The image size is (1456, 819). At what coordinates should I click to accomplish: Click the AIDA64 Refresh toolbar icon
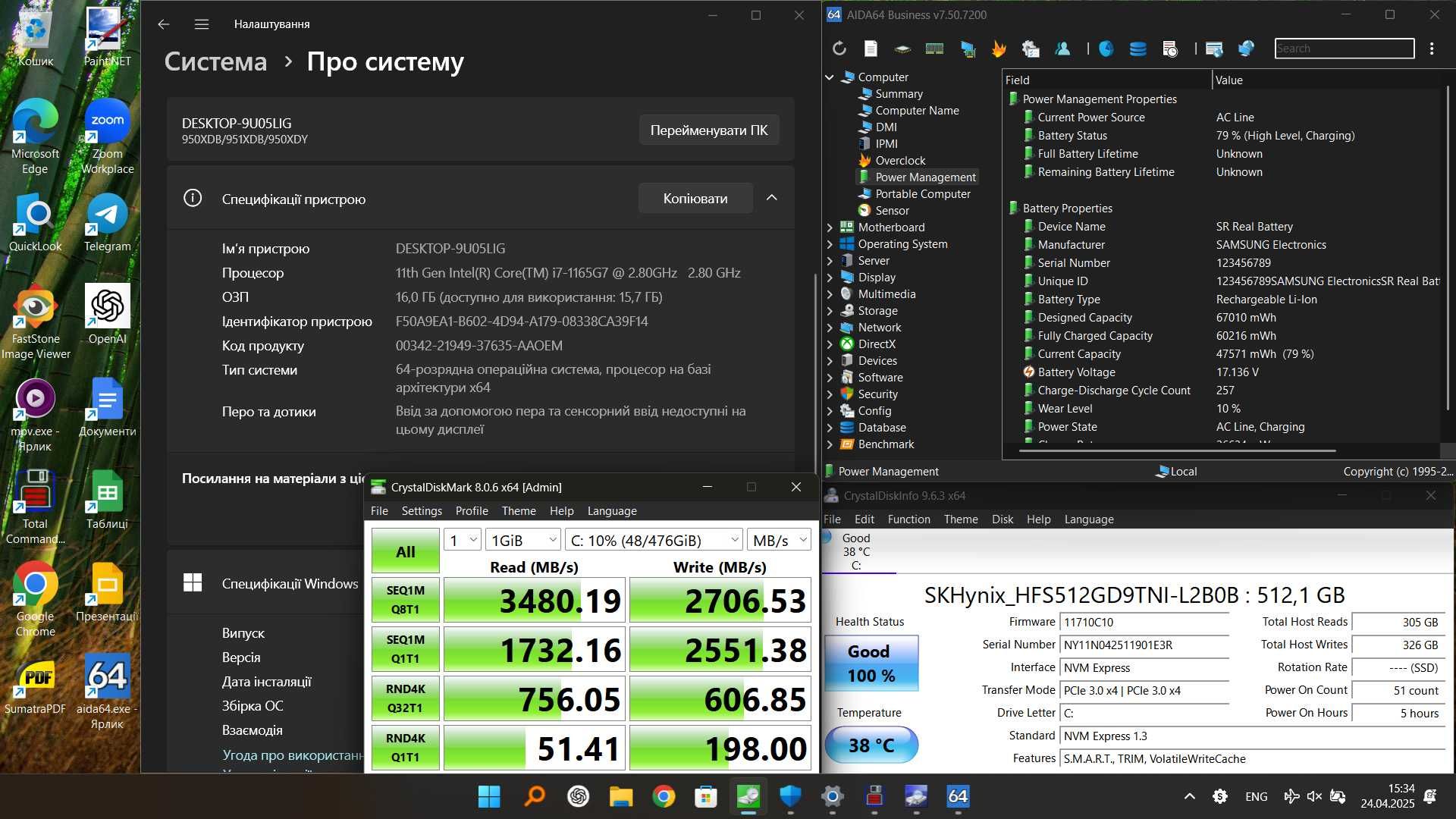pos(839,49)
